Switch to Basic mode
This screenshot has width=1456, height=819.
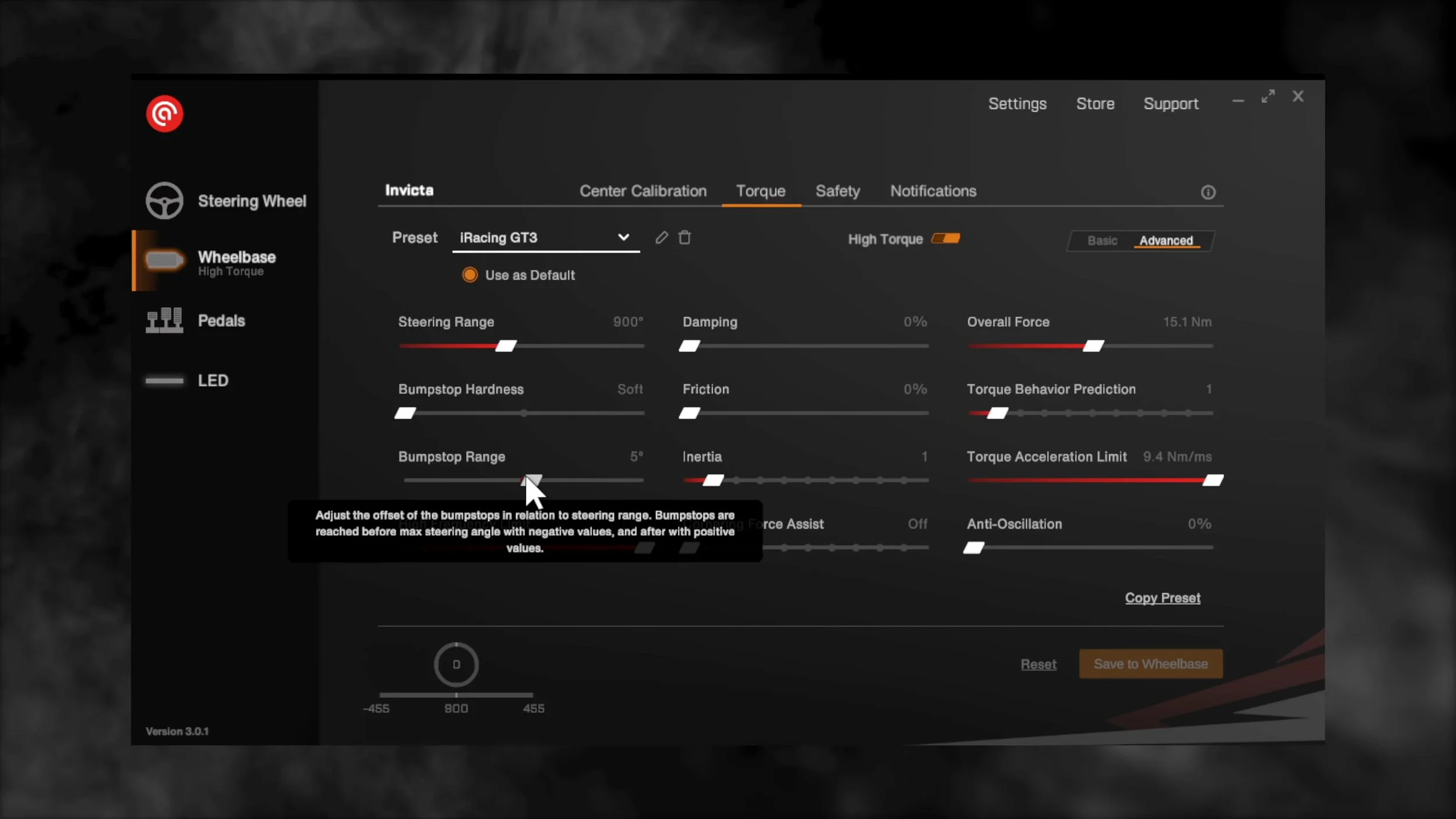1102,241
